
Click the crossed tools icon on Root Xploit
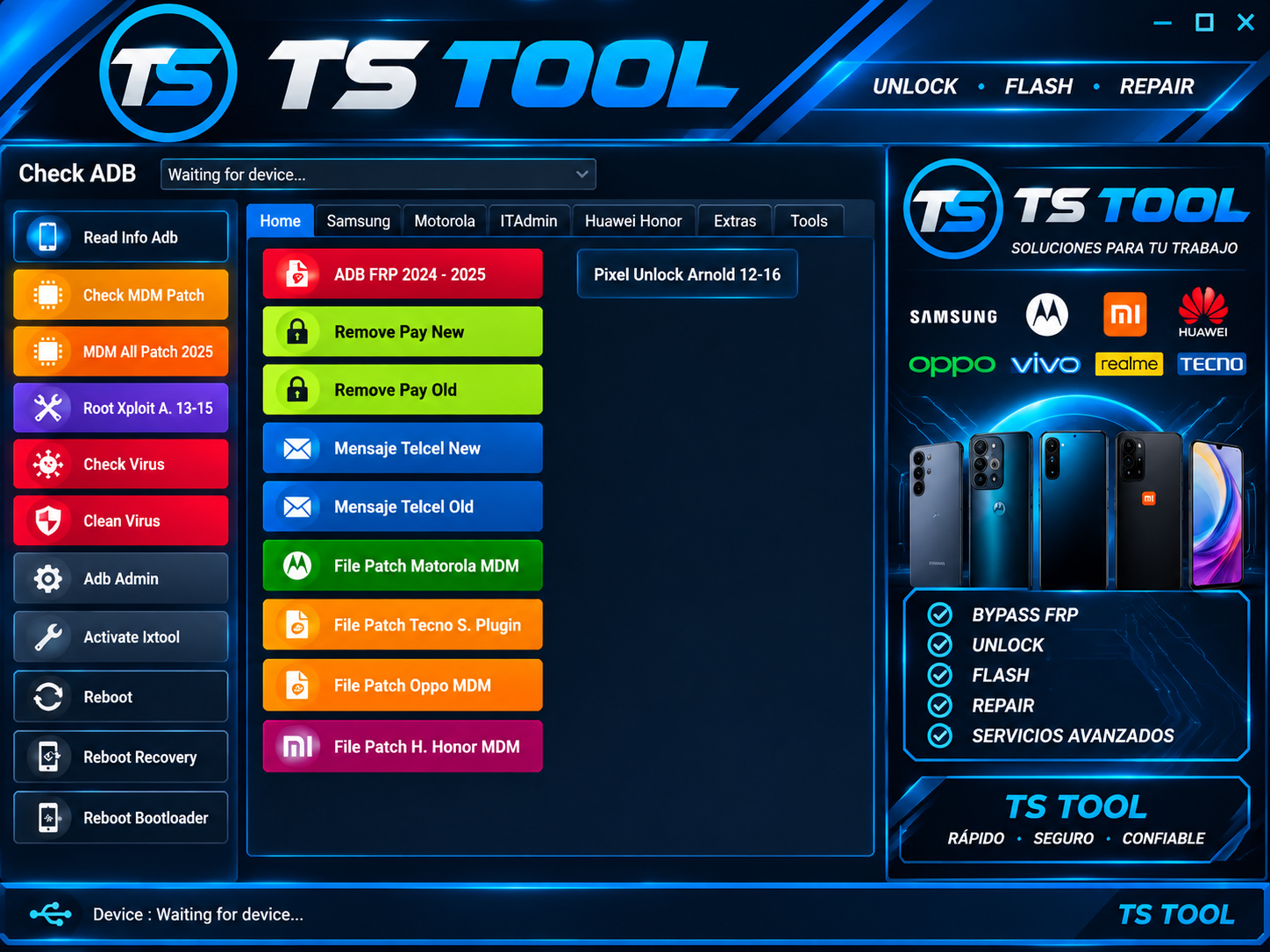48,408
